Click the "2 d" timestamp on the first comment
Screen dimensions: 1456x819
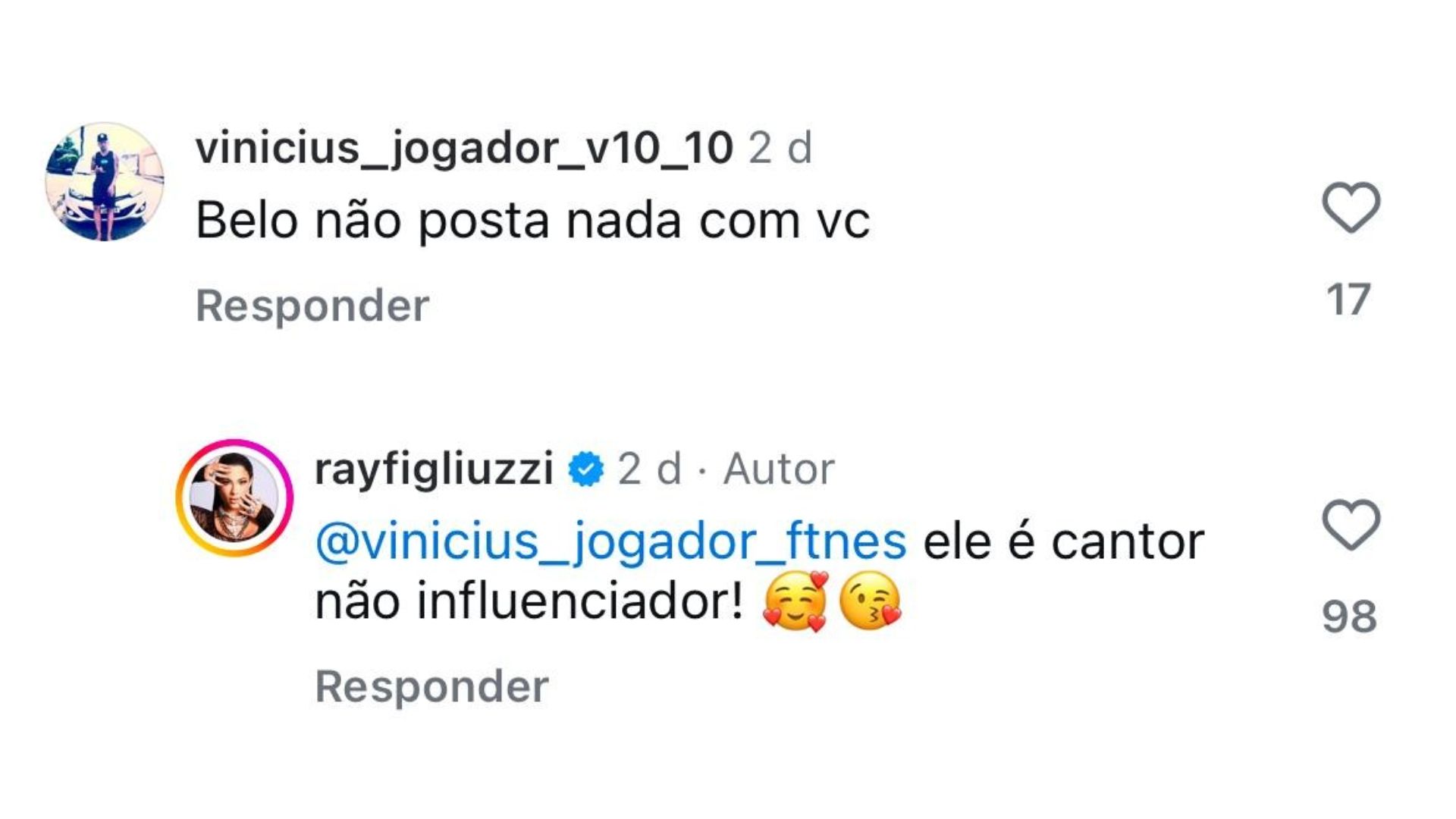click(780, 148)
